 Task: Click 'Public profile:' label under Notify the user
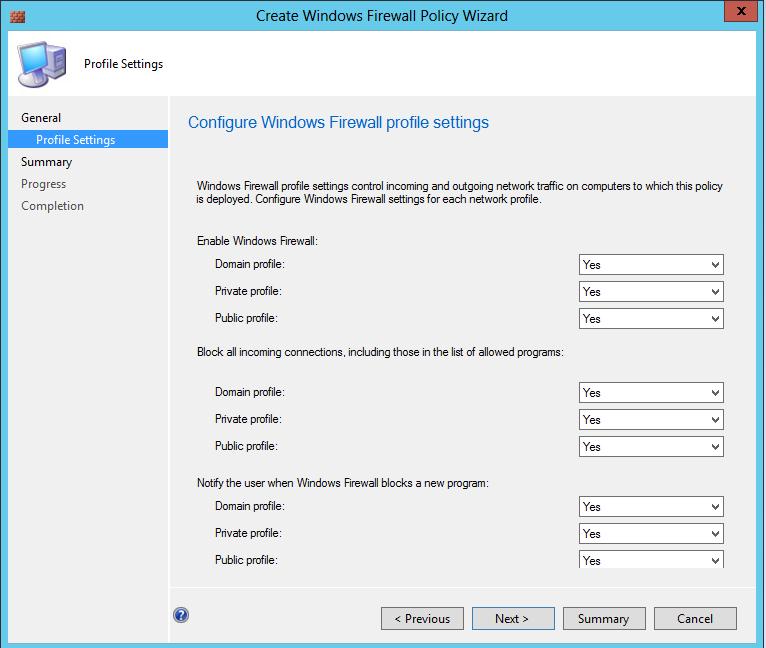click(x=246, y=560)
